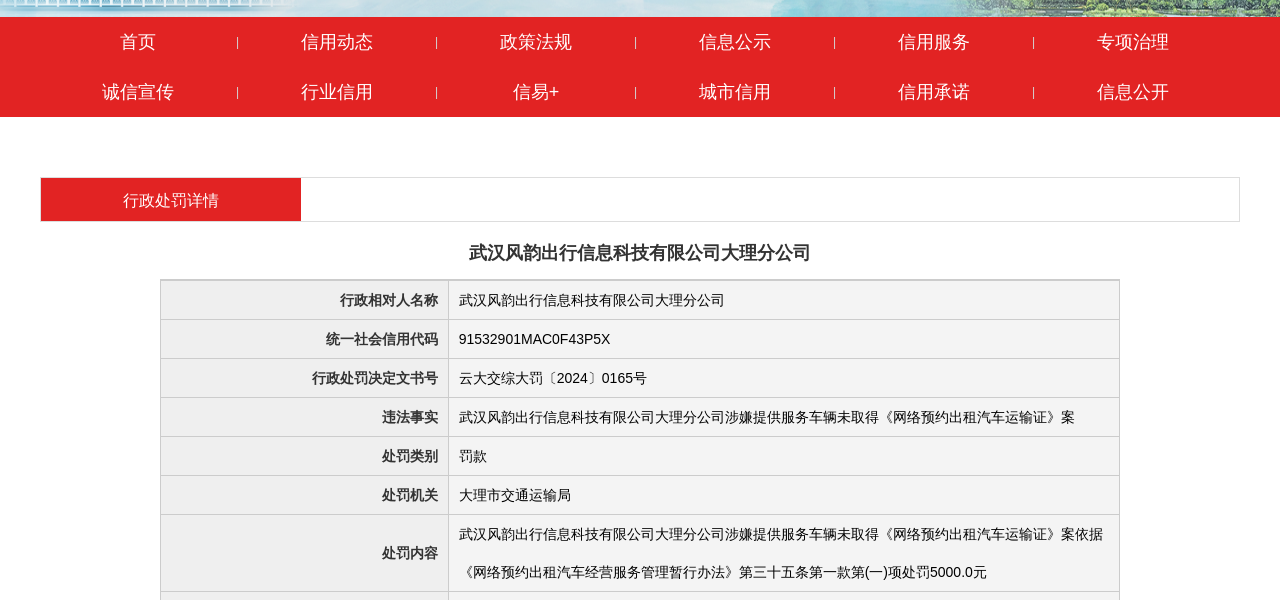This screenshot has height=600, width=1280.
Task: Navigate to 专项治理
Action: click(1133, 42)
